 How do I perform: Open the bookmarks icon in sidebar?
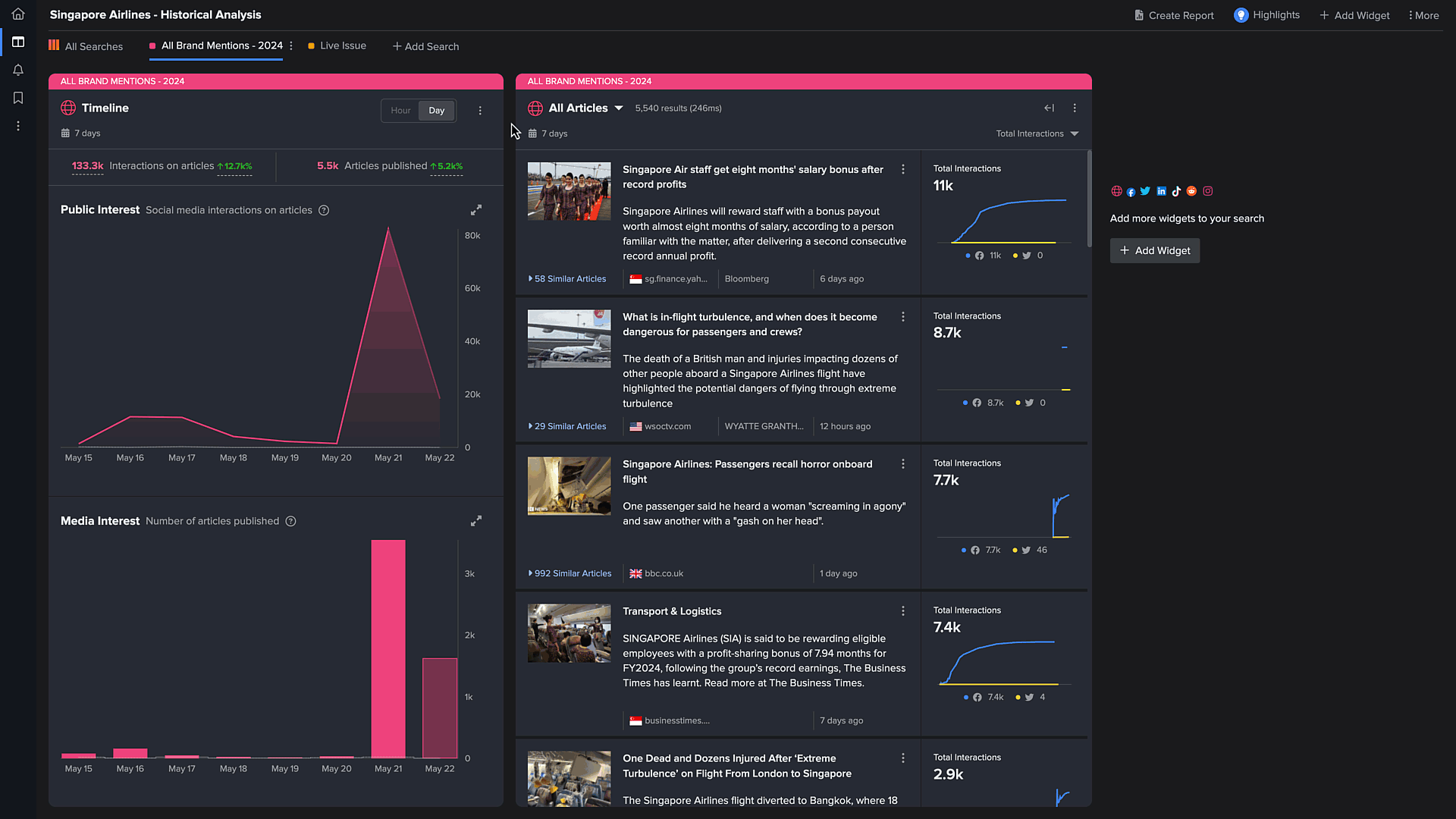[18, 98]
